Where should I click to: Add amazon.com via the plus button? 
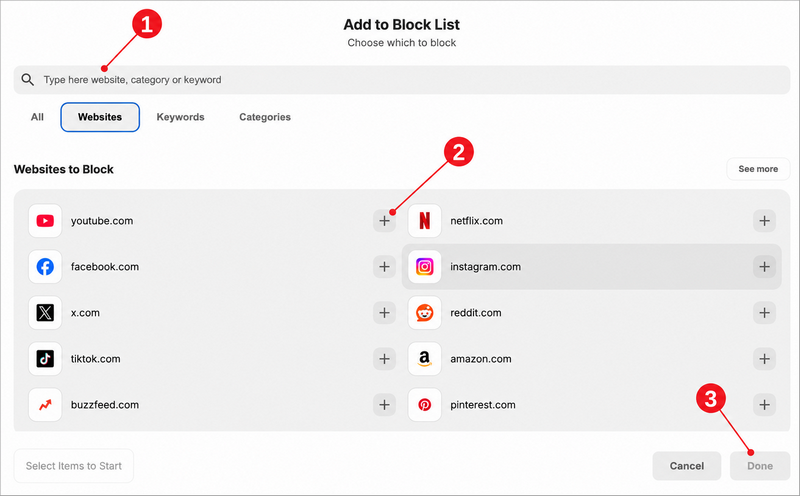click(764, 359)
